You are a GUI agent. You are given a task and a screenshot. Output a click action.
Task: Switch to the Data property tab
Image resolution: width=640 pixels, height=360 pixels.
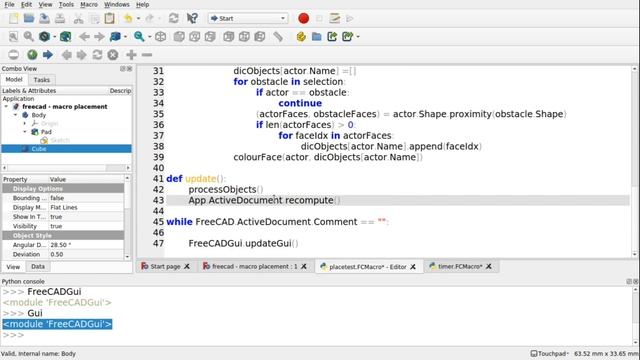(x=38, y=267)
